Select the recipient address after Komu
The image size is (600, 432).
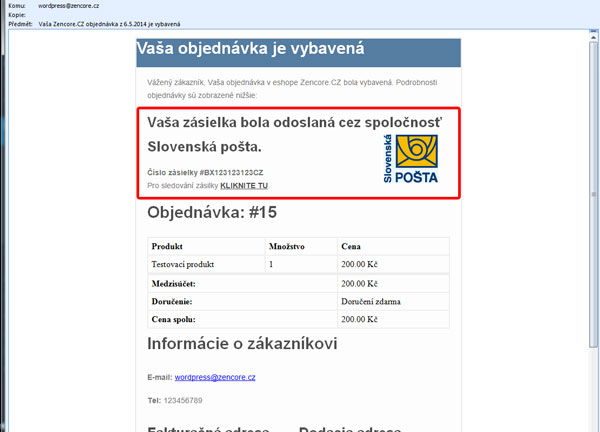click(68, 6)
